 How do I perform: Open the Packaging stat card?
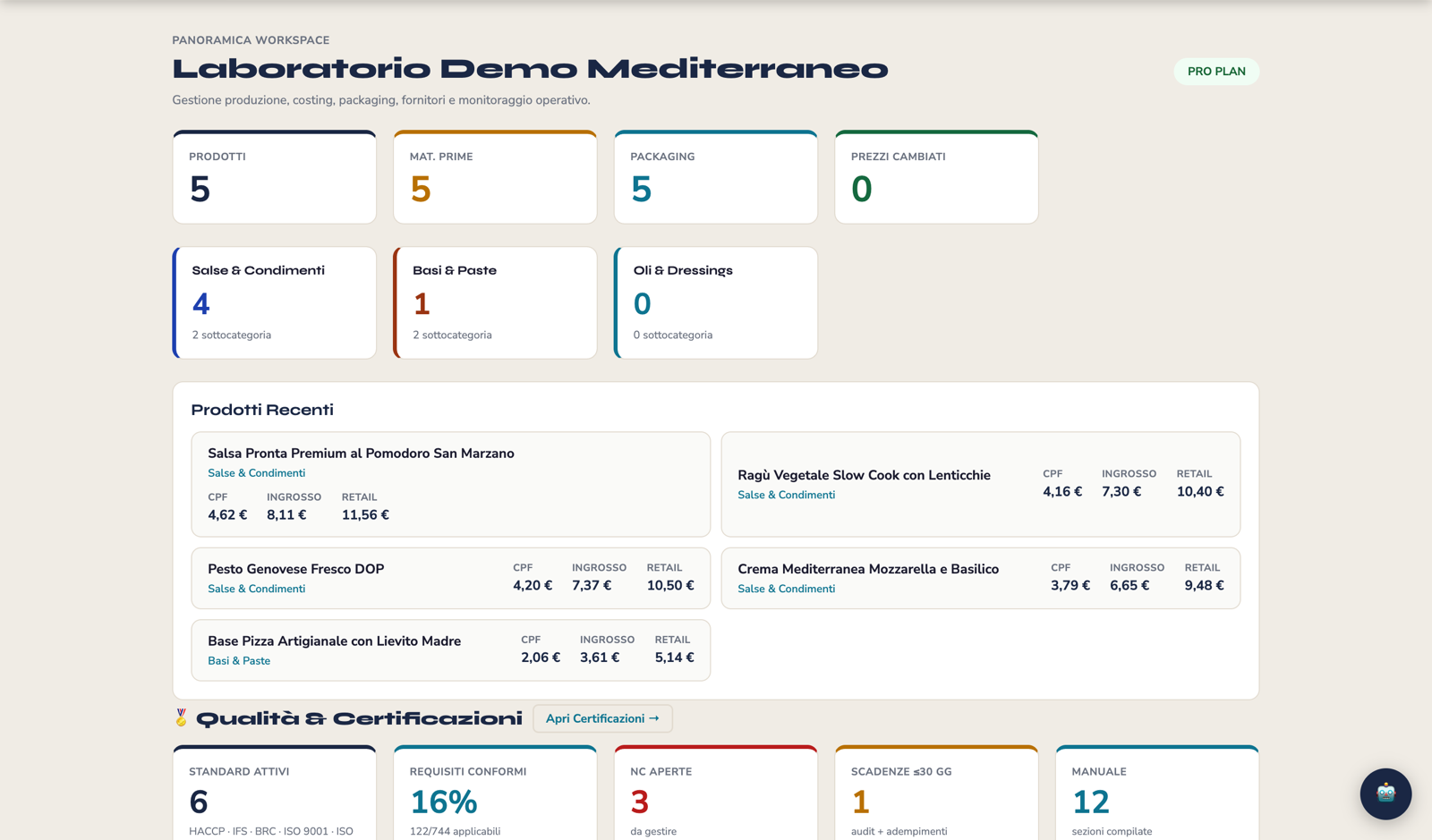[x=716, y=177]
